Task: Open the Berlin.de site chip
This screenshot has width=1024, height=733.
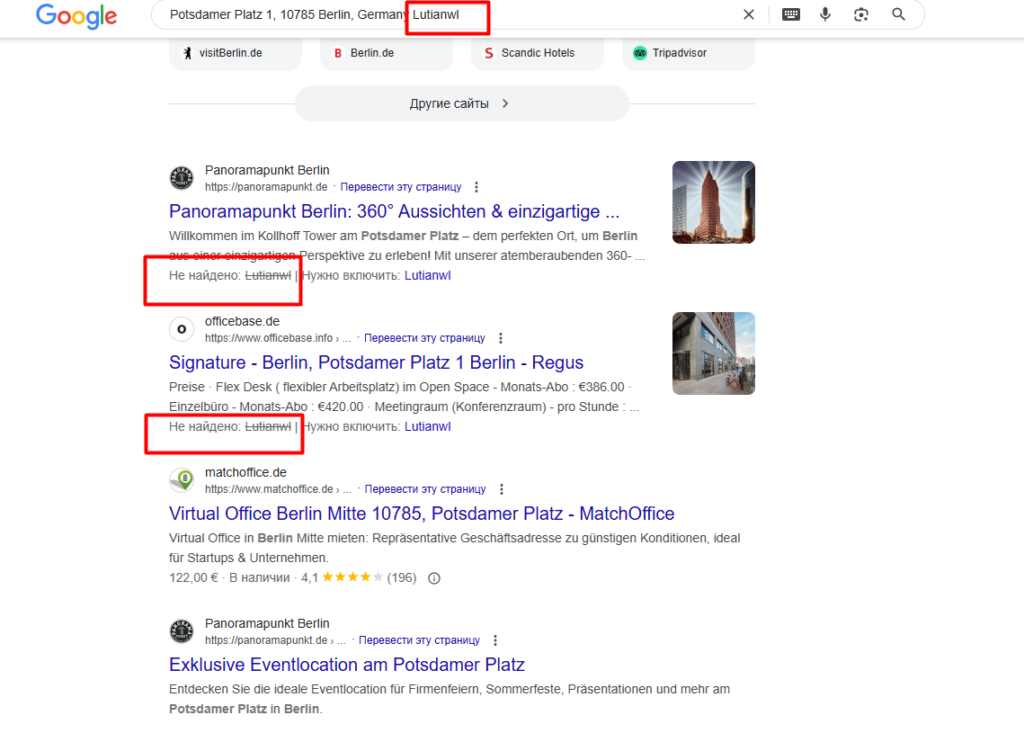Action: [386, 53]
